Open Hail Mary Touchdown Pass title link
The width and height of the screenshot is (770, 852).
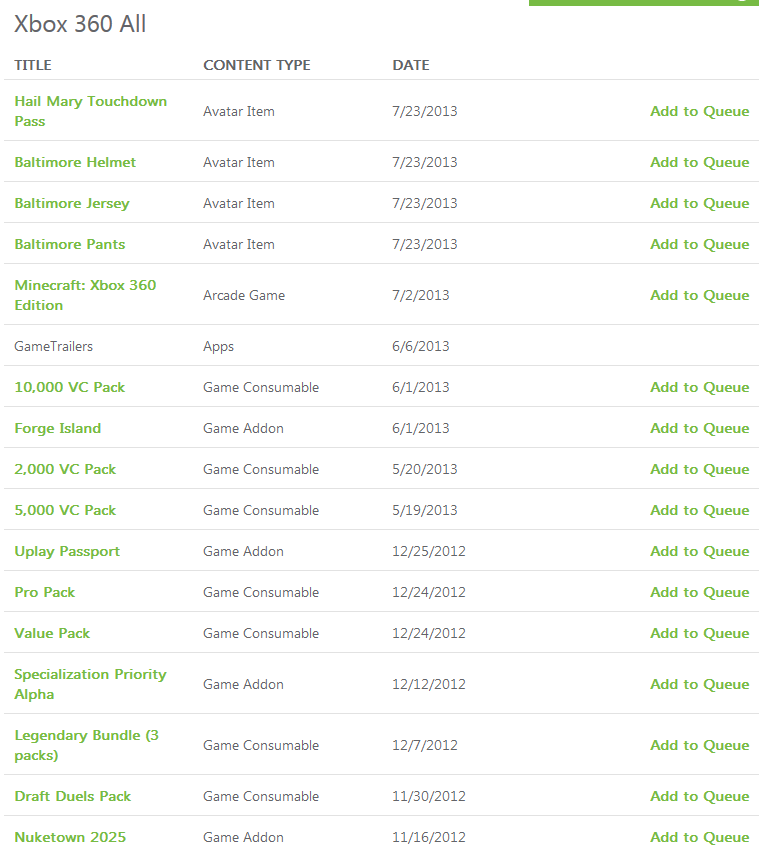[x=90, y=111]
